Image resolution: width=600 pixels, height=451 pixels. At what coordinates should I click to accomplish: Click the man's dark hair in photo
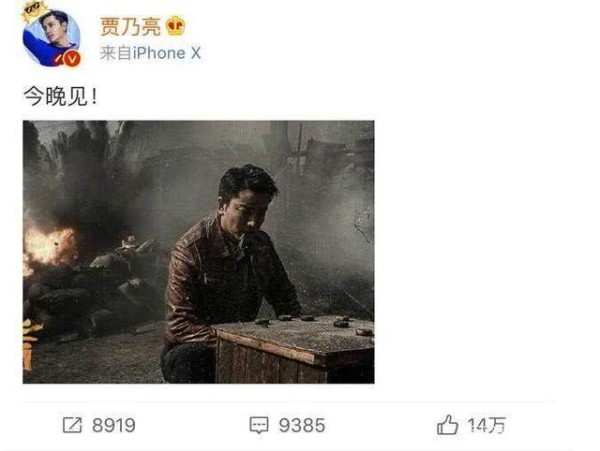(x=247, y=182)
